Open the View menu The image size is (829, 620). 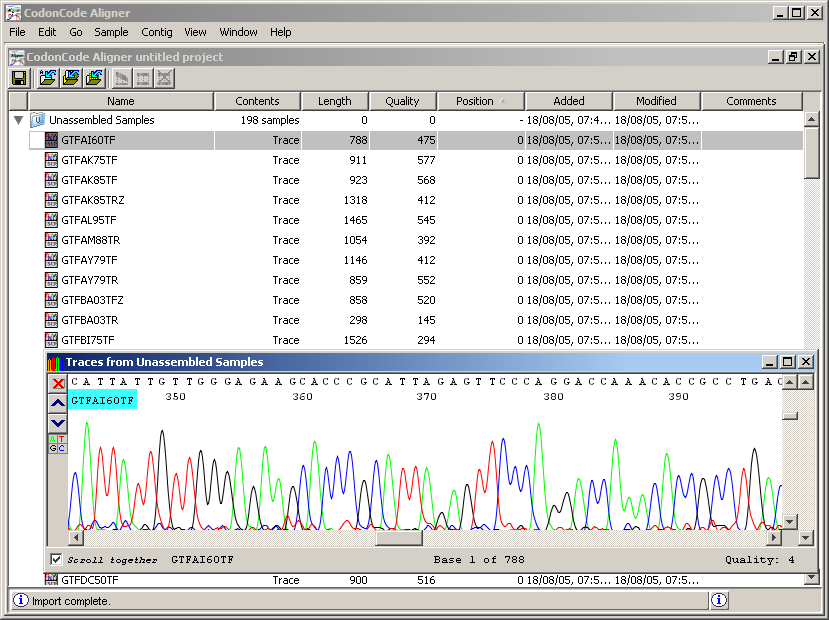[195, 32]
